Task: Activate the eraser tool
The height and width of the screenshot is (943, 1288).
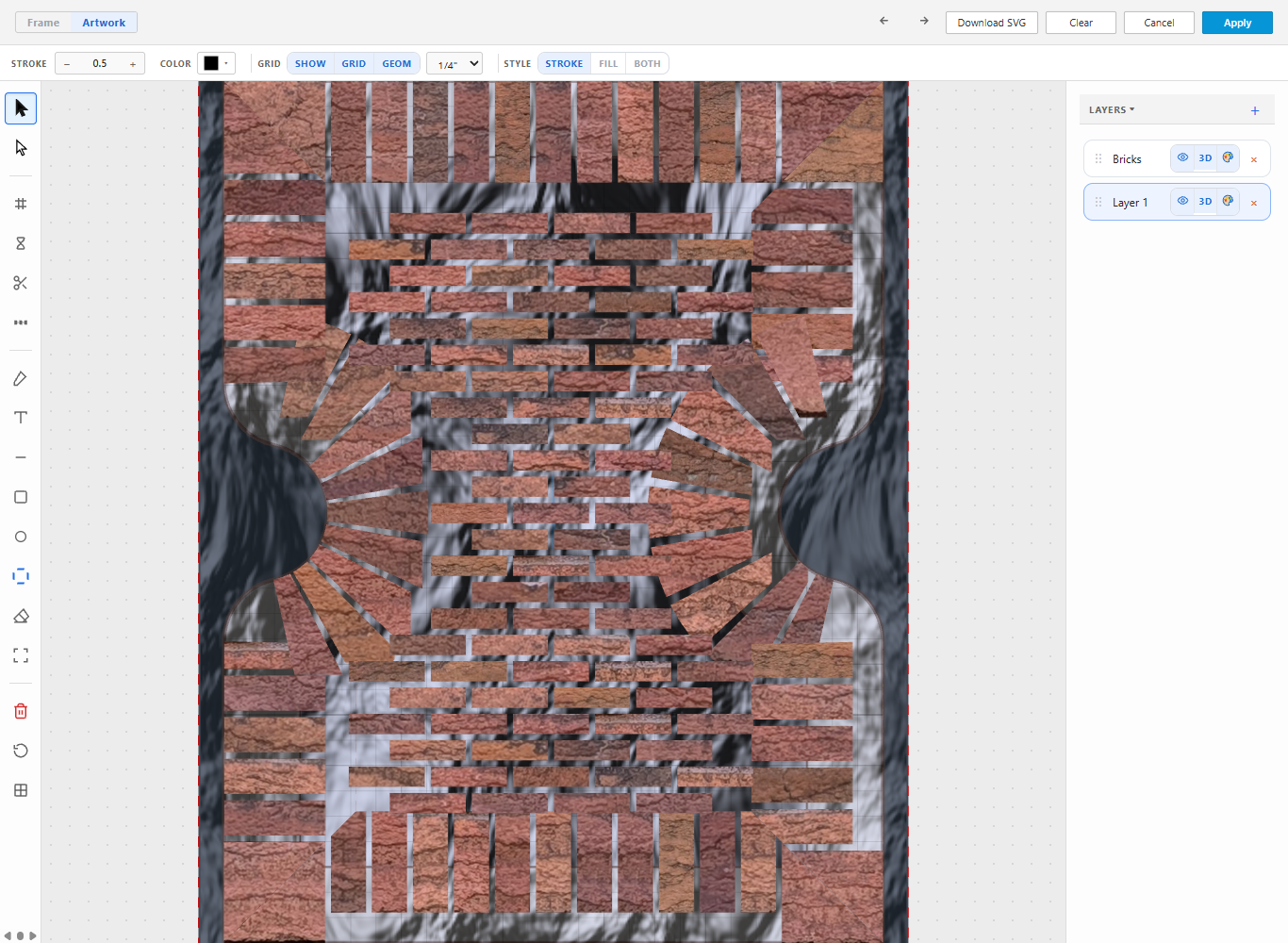Action: tap(21, 616)
